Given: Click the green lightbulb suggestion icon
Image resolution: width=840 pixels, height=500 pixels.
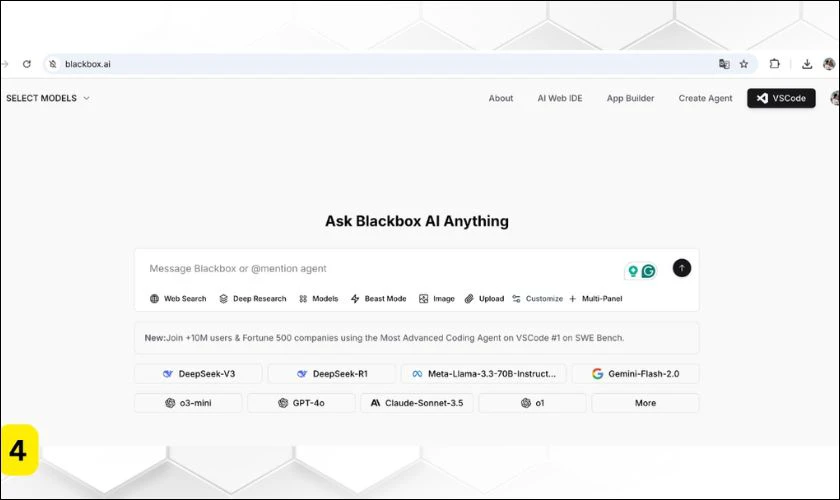Looking at the screenshot, I should (x=633, y=271).
